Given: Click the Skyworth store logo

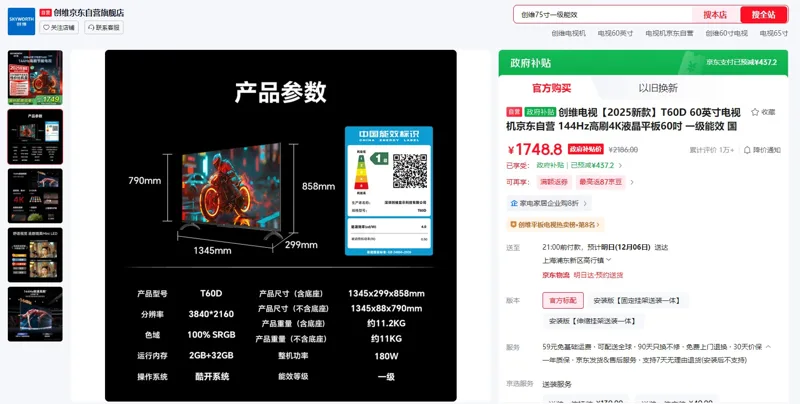Looking at the screenshot, I should coord(21,21).
